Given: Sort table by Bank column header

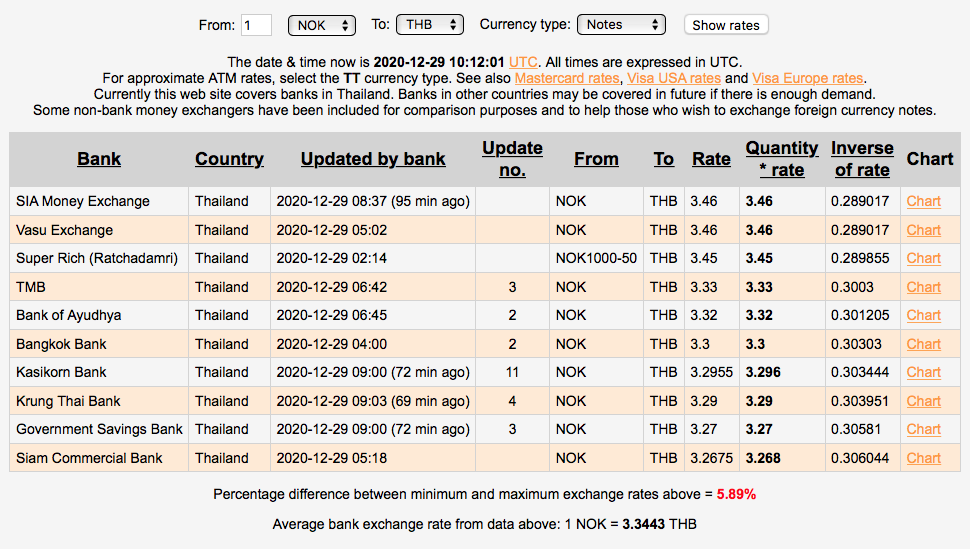Looking at the screenshot, I should click(99, 159).
